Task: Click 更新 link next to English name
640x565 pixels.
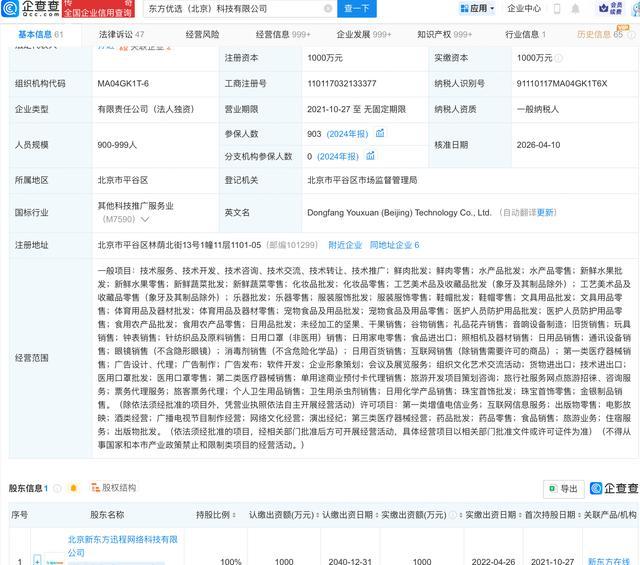Action: tap(545, 213)
